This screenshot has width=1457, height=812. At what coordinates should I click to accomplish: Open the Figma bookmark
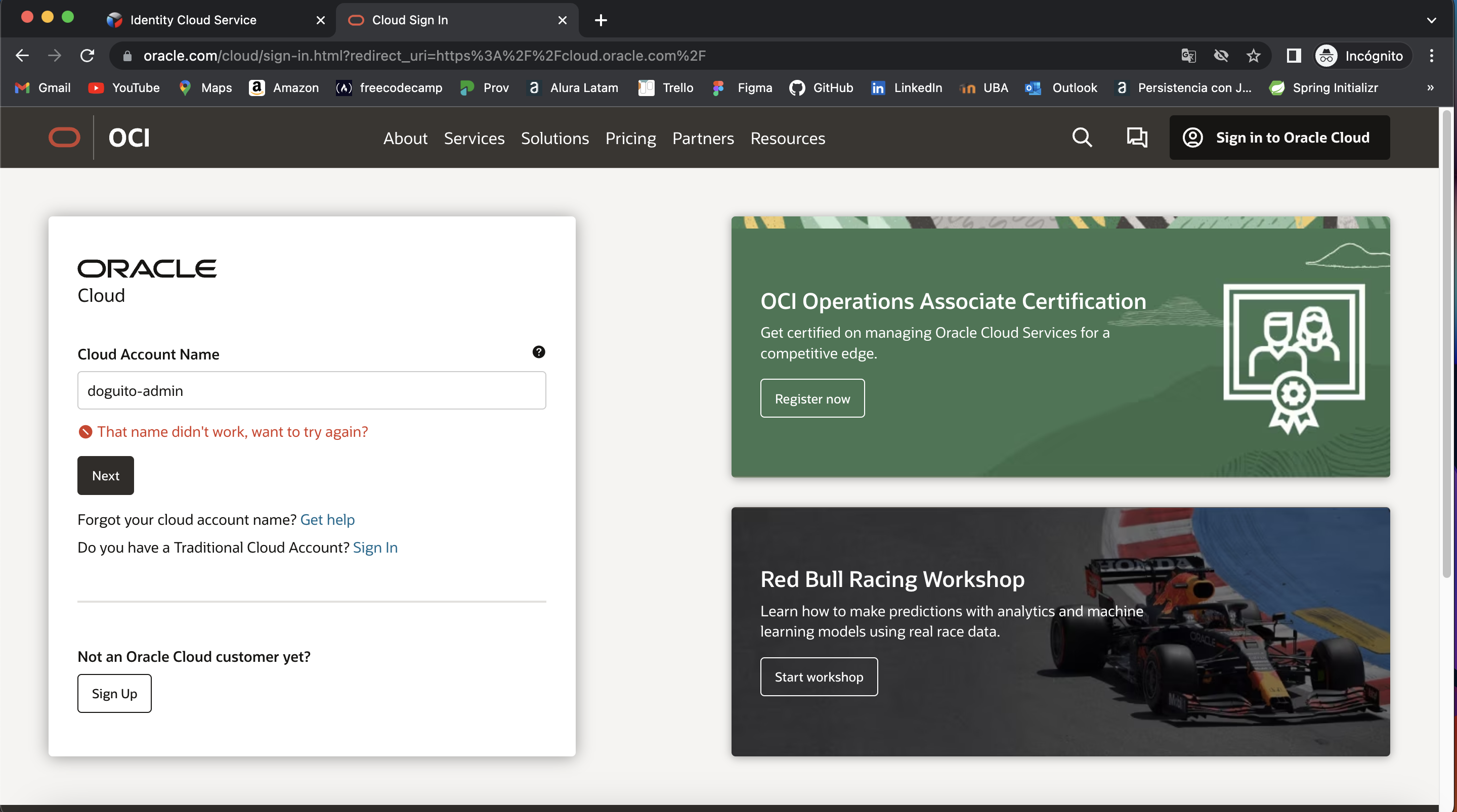[742, 87]
